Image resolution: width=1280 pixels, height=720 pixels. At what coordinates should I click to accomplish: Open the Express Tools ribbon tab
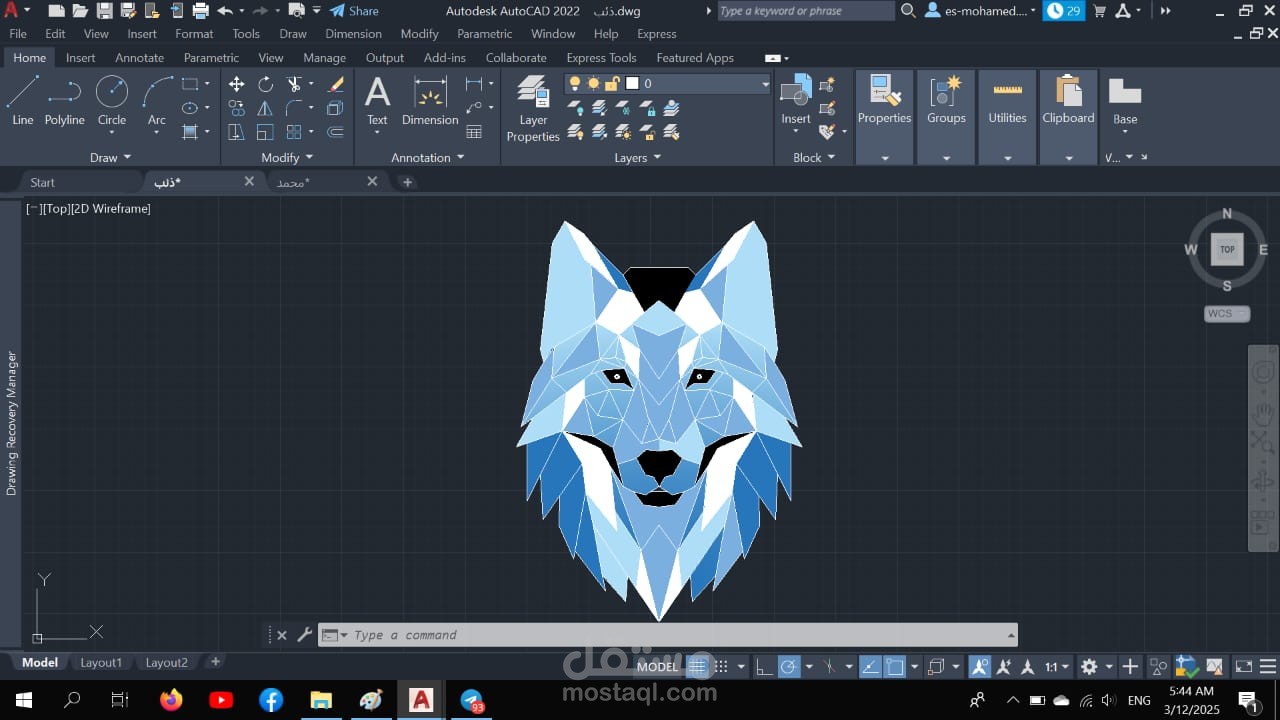click(601, 58)
